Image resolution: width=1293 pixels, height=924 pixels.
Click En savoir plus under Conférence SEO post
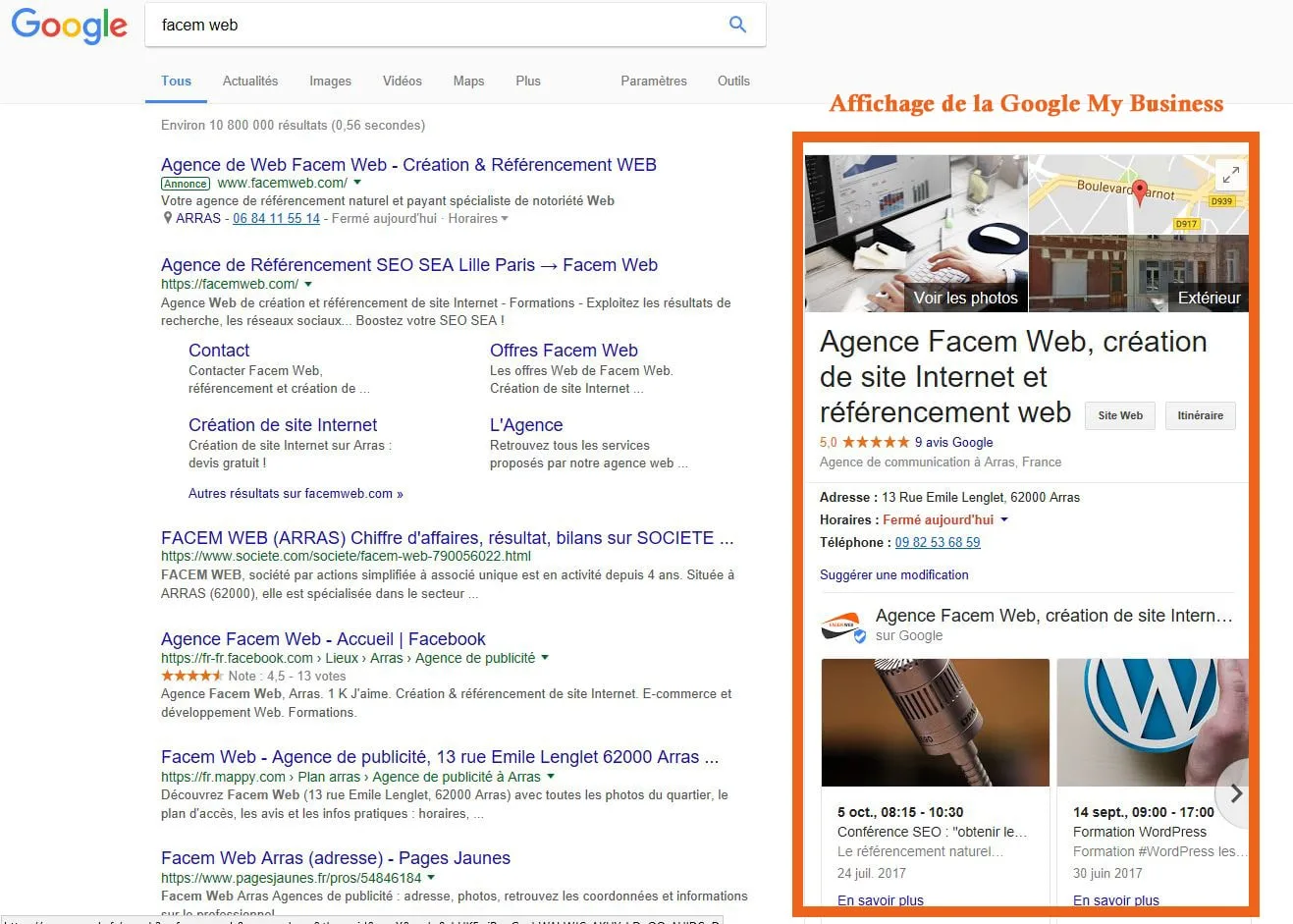coord(881,899)
